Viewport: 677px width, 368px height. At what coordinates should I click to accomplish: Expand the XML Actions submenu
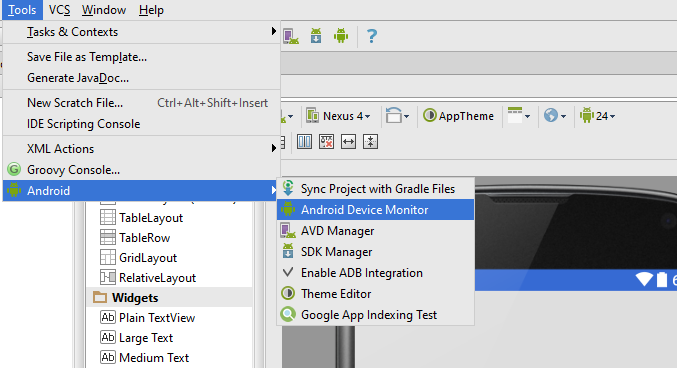point(142,149)
